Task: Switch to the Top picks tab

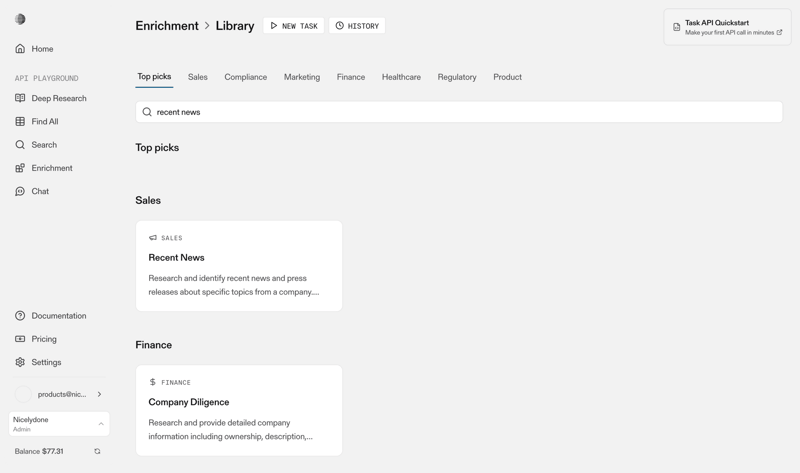Action: (x=154, y=77)
